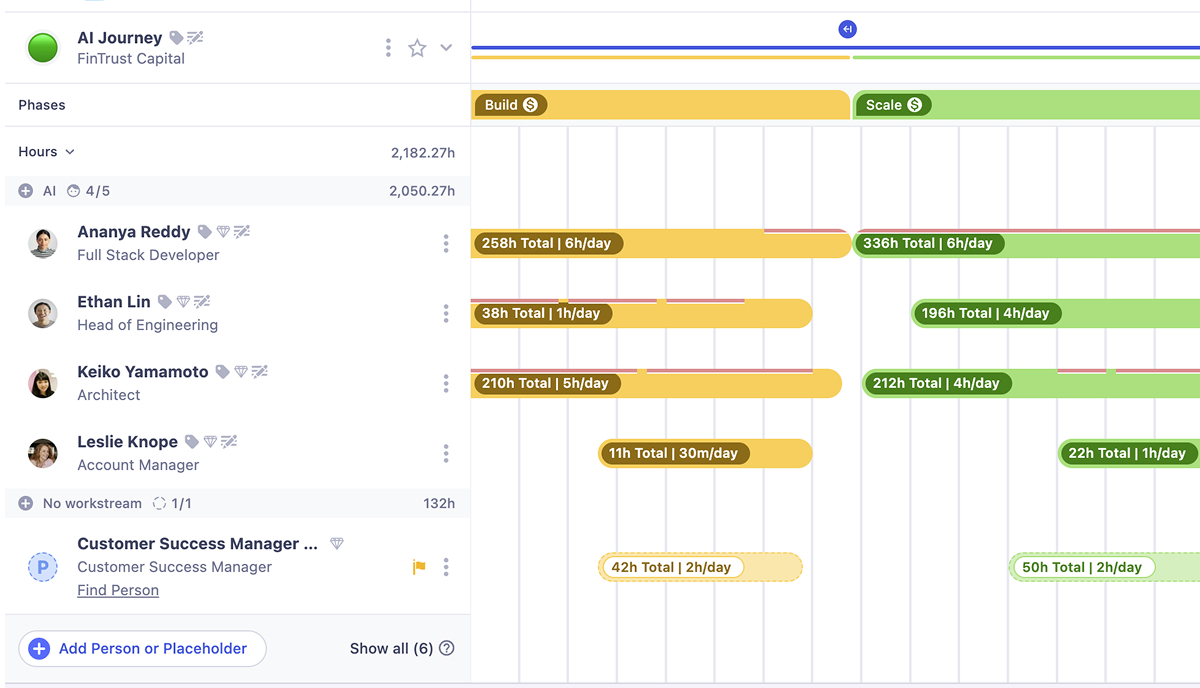Viewport: 1200px width, 688px height.
Task: Click the blue jump-to marker on the timeline
Action: tap(847, 29)
